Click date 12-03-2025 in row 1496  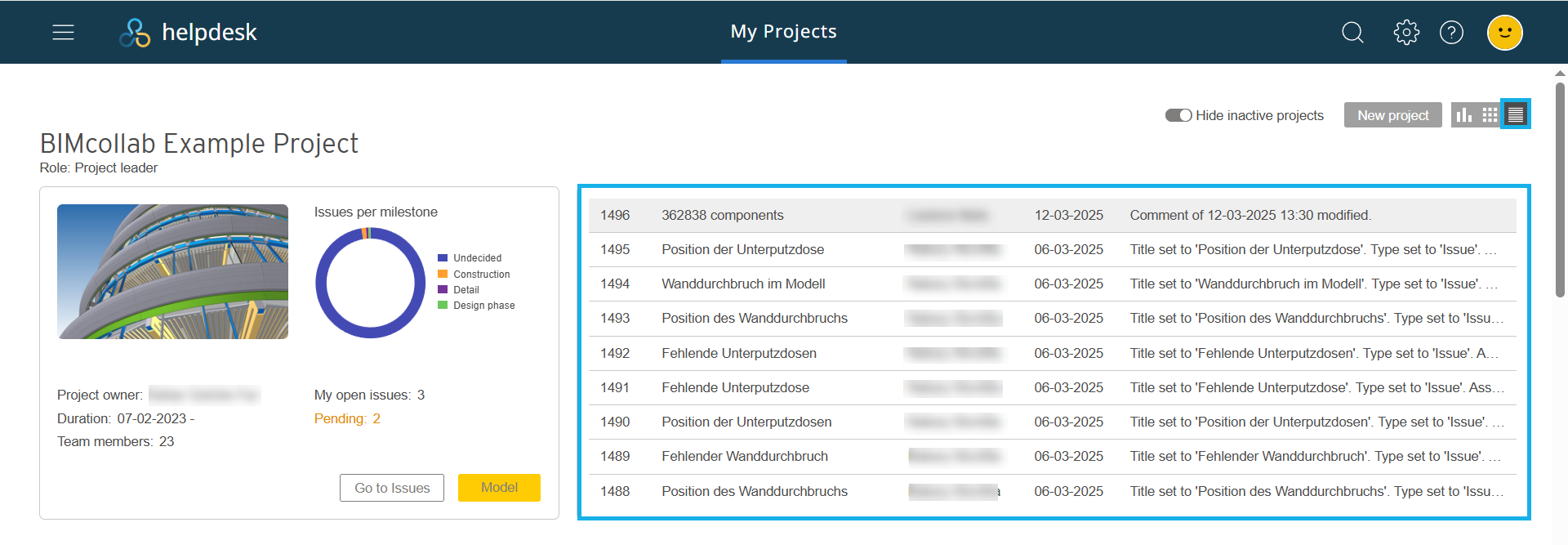click(x=1068, y=215)
